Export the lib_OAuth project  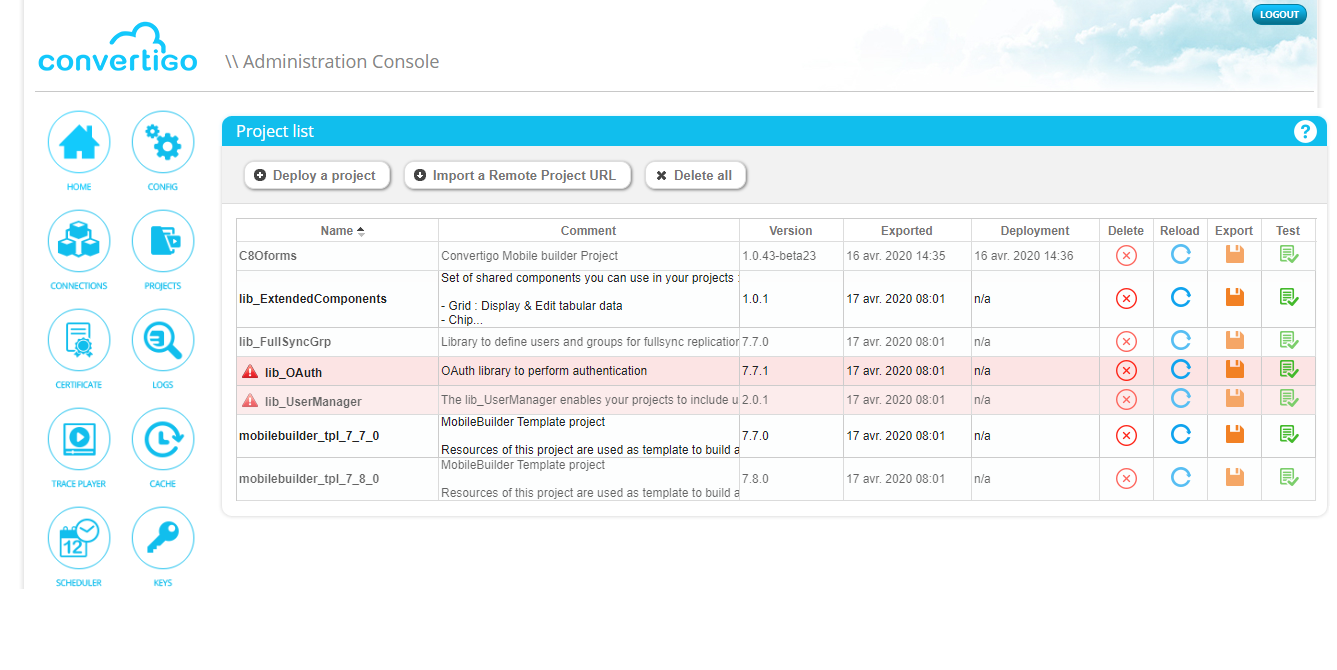point(1234,371)
